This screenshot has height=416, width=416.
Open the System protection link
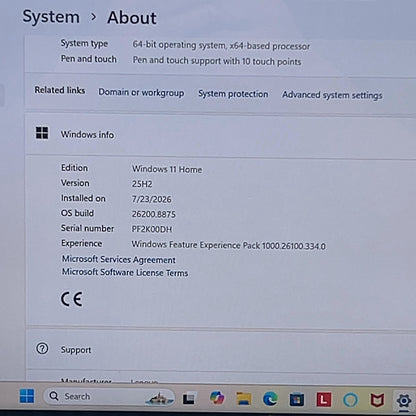(233, 94)
